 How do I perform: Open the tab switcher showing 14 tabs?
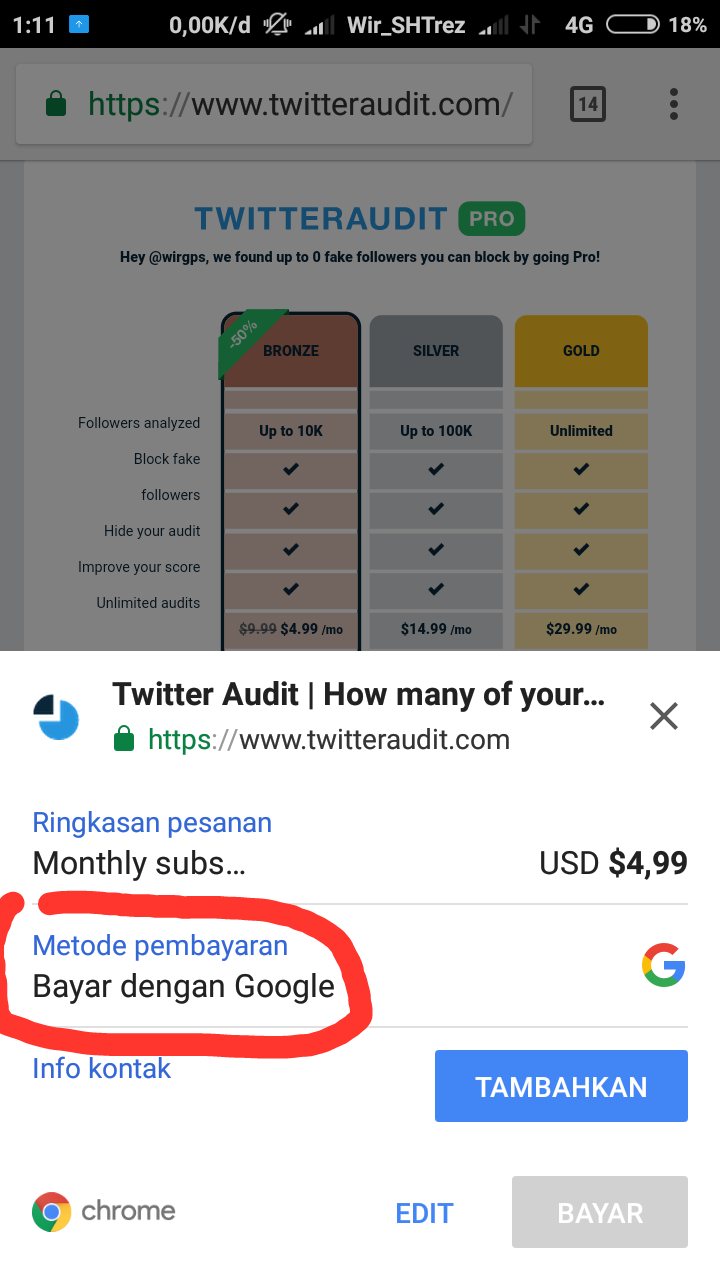tap(588, 104)
